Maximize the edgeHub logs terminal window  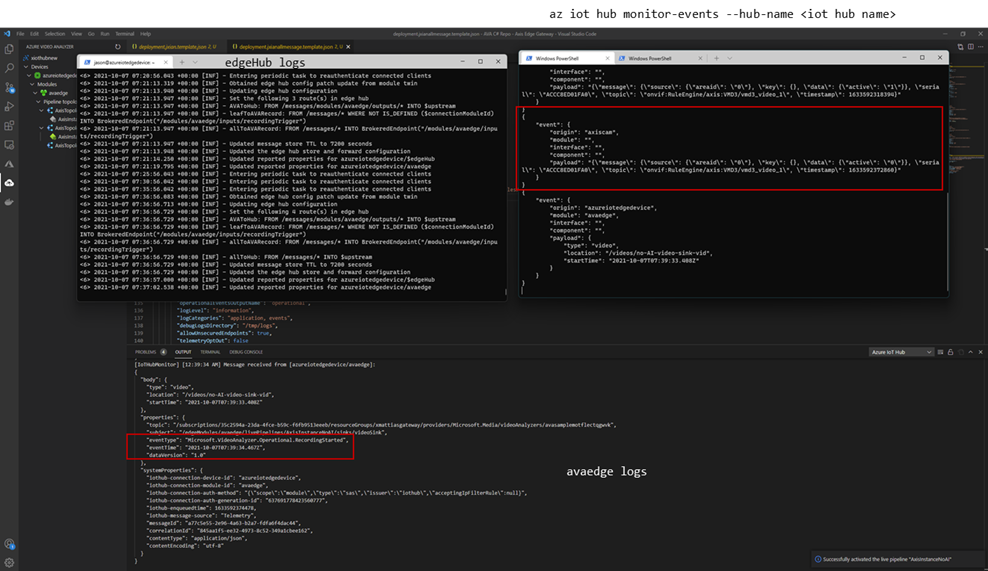pyautogui.click(x=480, y=61)
